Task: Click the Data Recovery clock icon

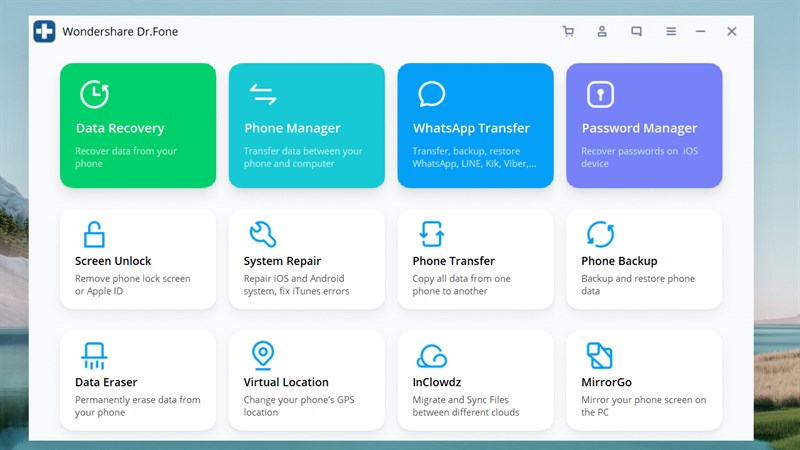Action: 94,94
